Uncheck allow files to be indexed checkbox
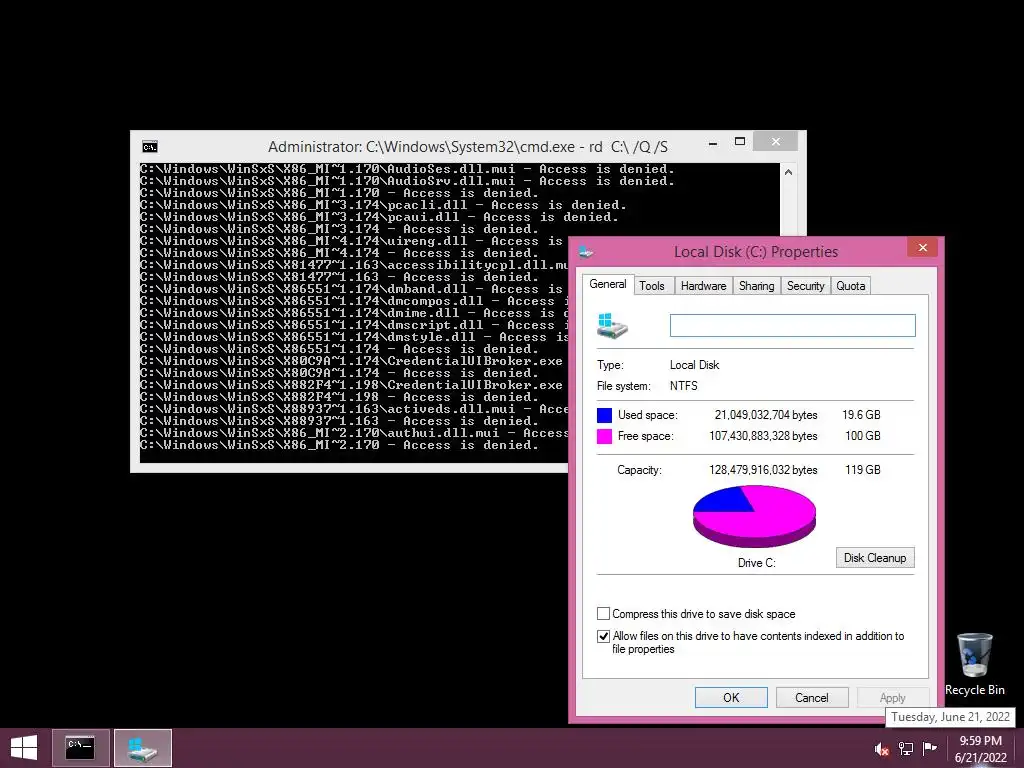1024x768 pixels. coord(603,636)
